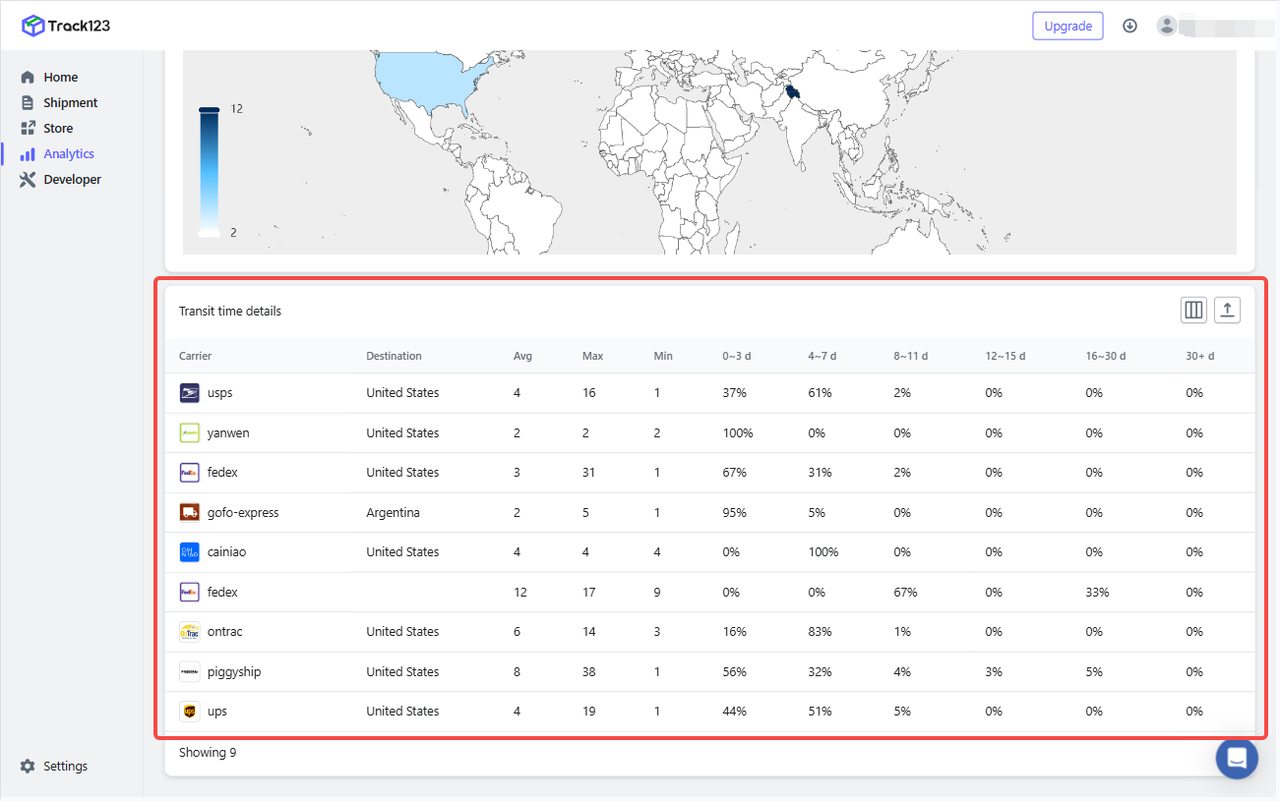This screenshot has width=1280, height=801.
Task: Click the 44% value in ups row
Action: [x=735, y=711]
